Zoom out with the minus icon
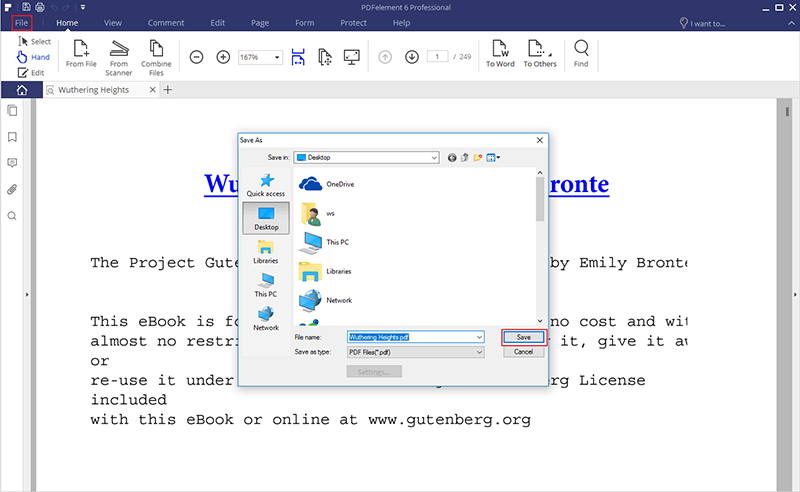800x492 pixels. 196,57
